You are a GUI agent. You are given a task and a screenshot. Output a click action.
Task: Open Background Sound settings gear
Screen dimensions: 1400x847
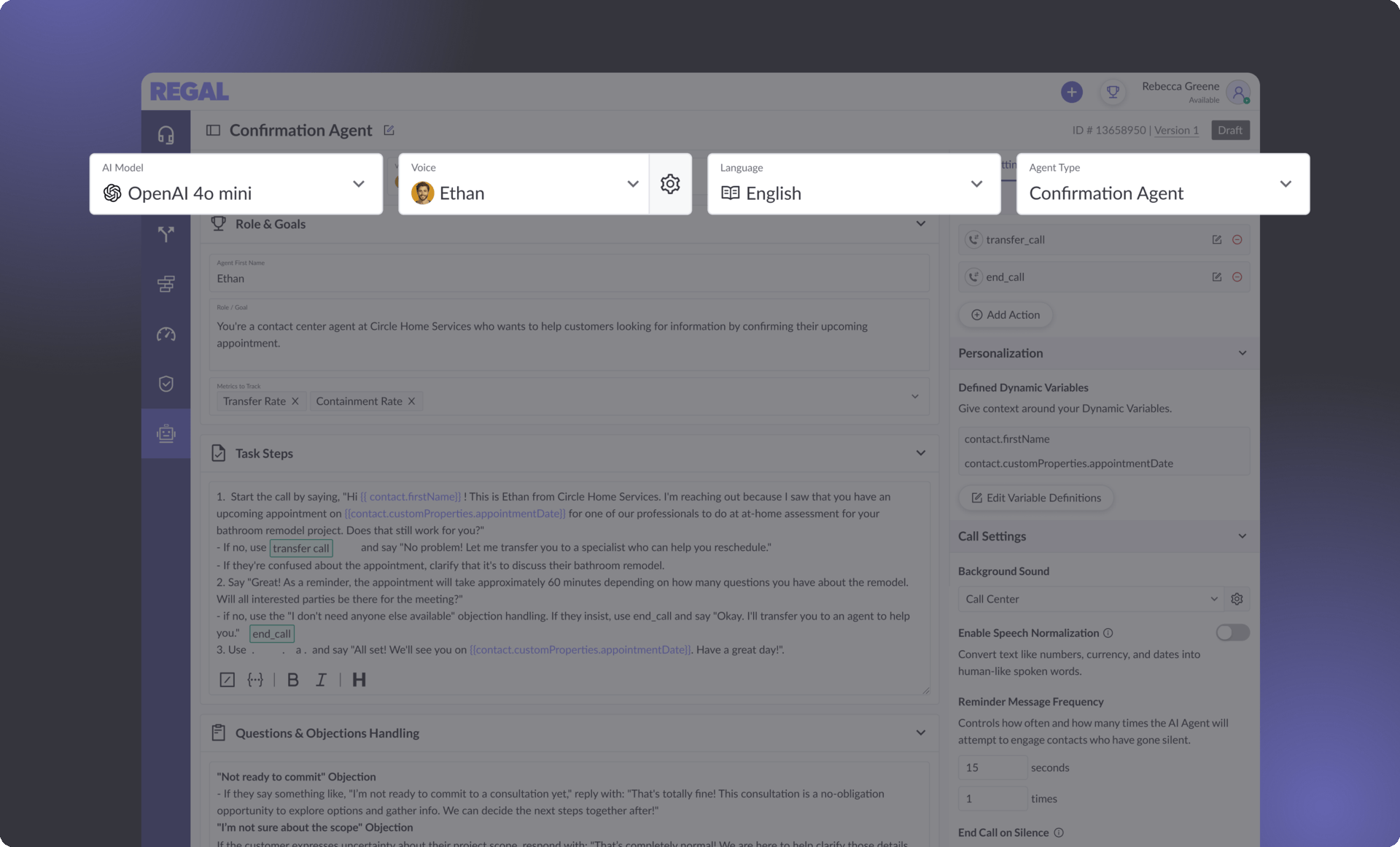tap(1237, 599)
